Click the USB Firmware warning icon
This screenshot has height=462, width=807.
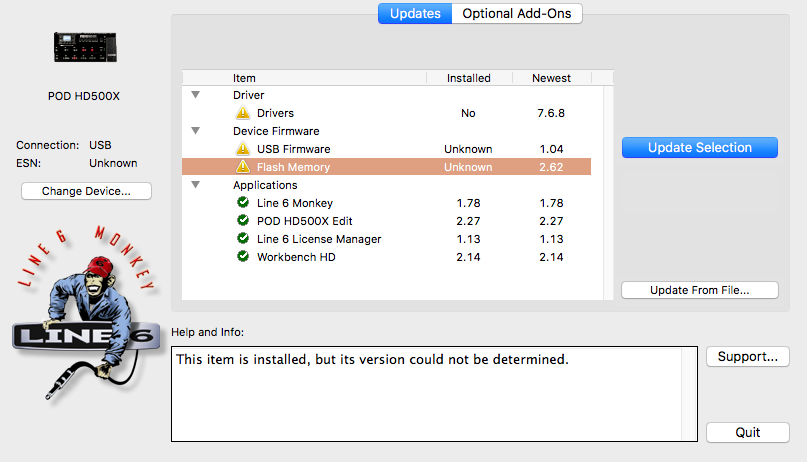243,149
